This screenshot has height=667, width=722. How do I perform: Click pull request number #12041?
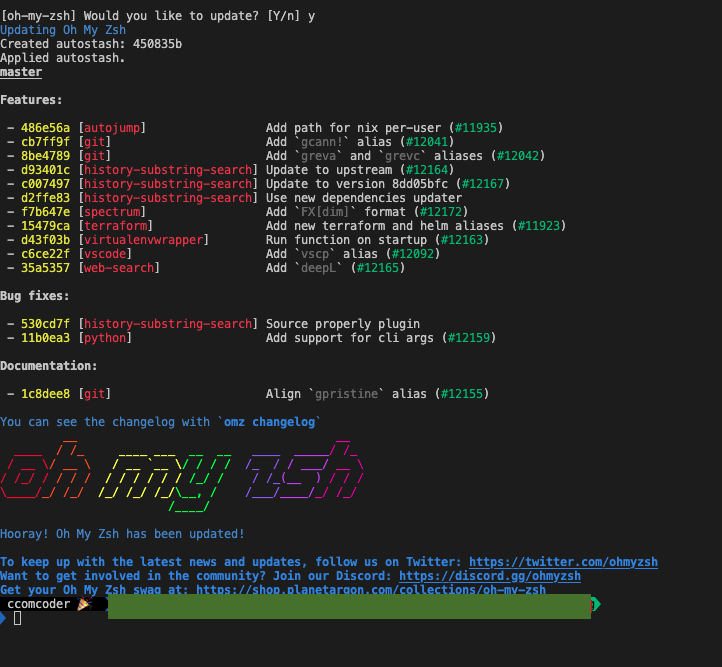point(427,142)
